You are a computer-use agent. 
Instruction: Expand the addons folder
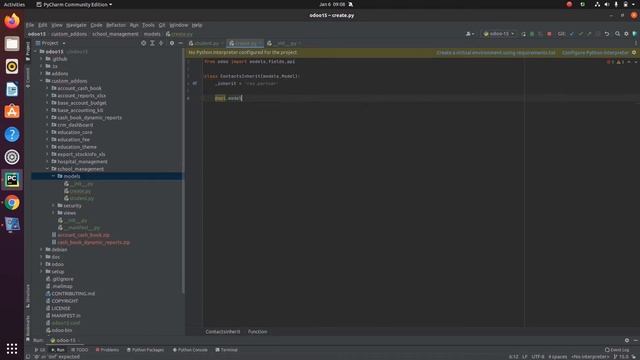42,74
